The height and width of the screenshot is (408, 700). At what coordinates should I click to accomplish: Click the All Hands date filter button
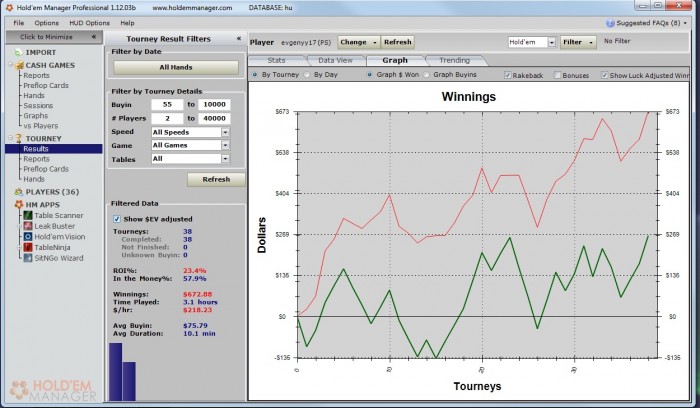pos(176,67)
